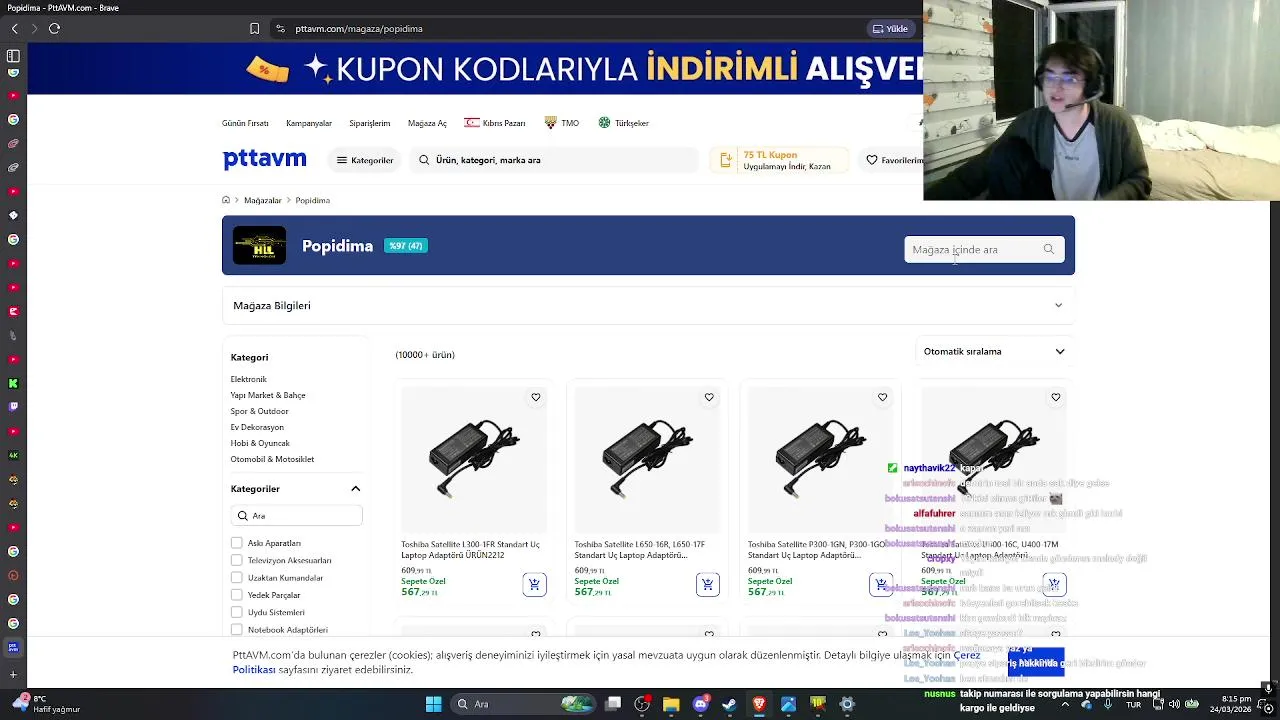Viewport: 1280px width, 720px height.
Task: Expand the Mağaza Bilgileri section
Action: [x=648, y=305]
